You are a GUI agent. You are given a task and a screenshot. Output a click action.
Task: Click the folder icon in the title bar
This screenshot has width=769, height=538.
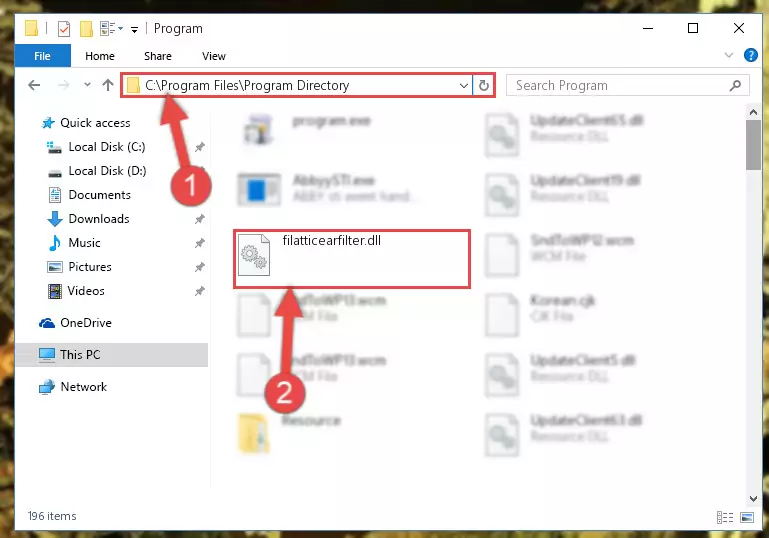(31, 28)
